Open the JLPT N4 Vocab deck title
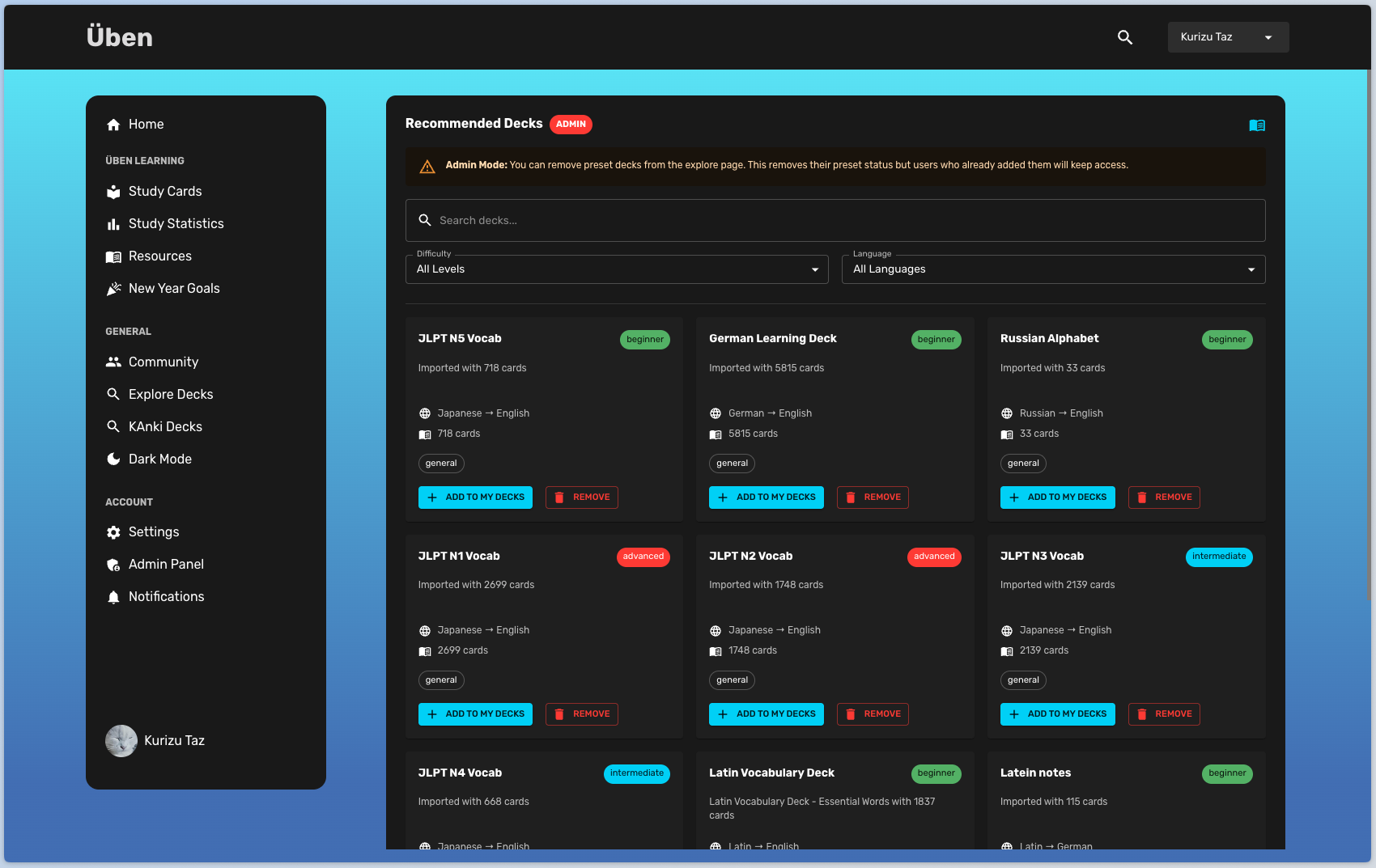The image size is (1376, 868). [x=460, y=773]
